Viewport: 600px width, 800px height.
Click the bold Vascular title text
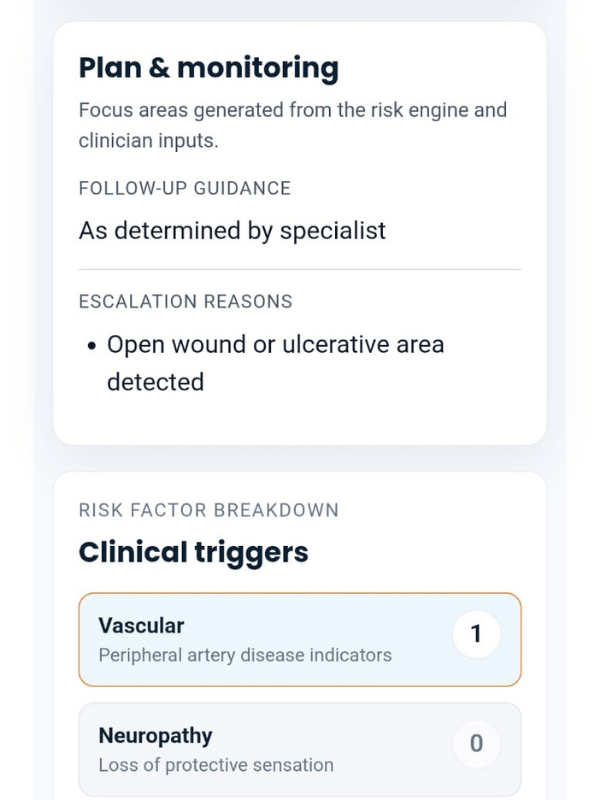[141, 626]
